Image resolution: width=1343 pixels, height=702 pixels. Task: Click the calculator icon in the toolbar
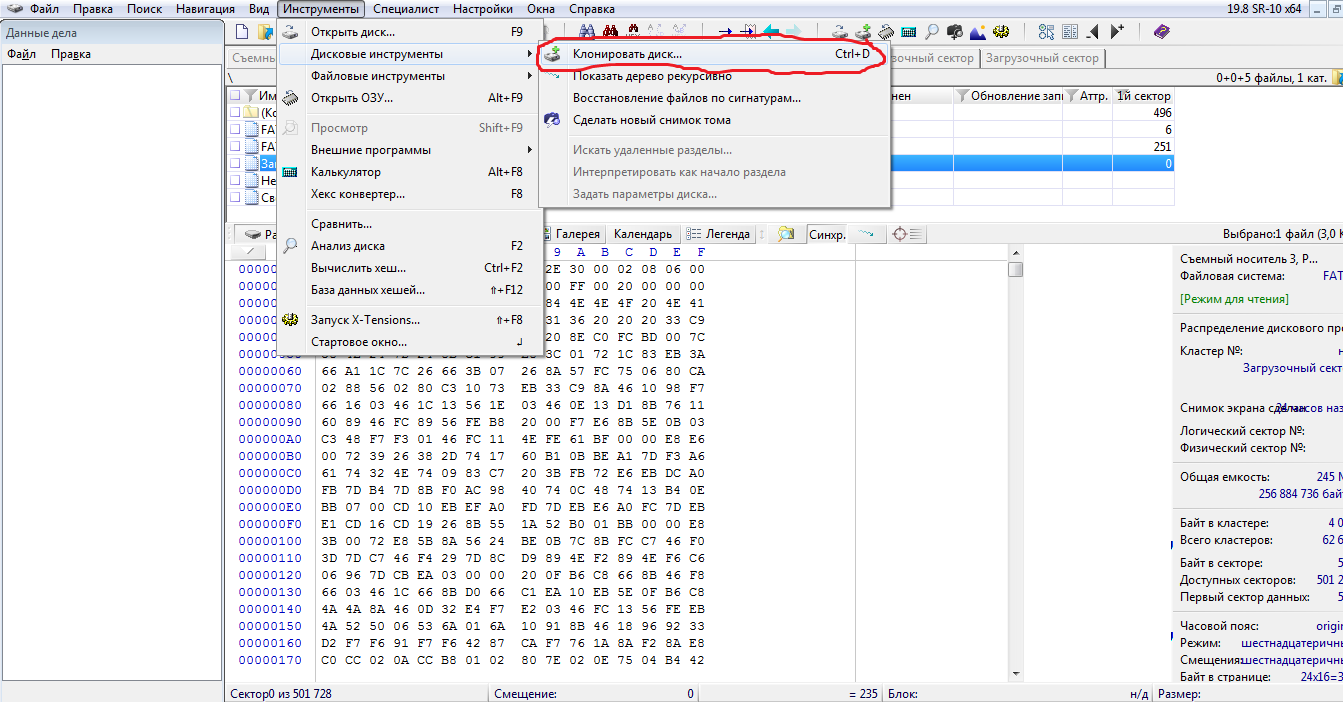[x=909, y=32]
